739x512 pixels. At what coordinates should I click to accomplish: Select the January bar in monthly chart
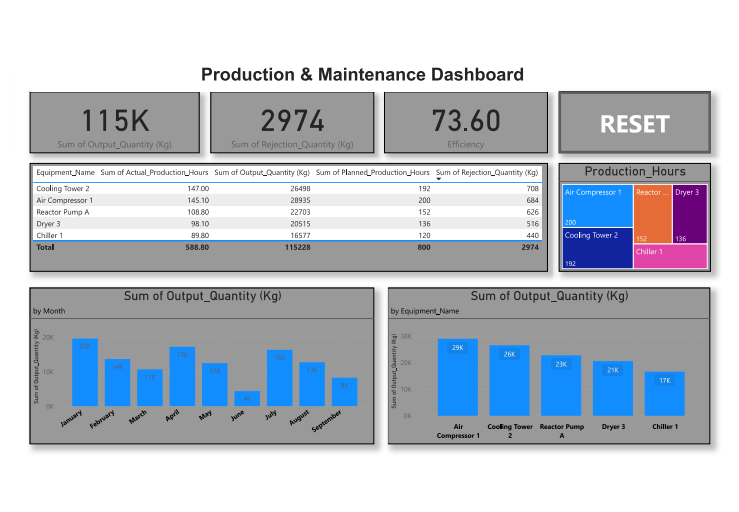pyautogui.click(x=85, y=372)
